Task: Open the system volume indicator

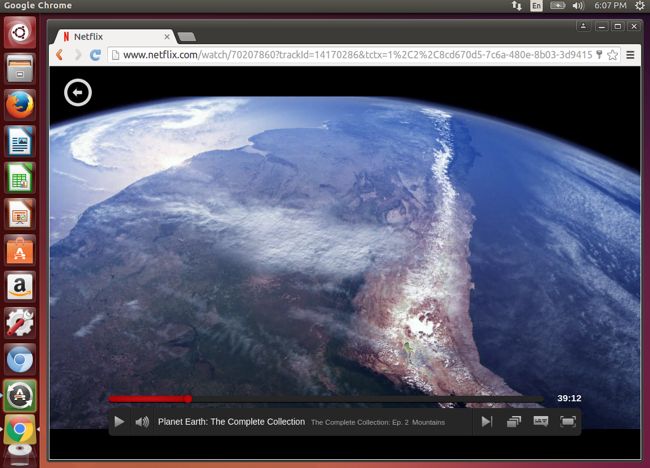Action: [578, 5]
